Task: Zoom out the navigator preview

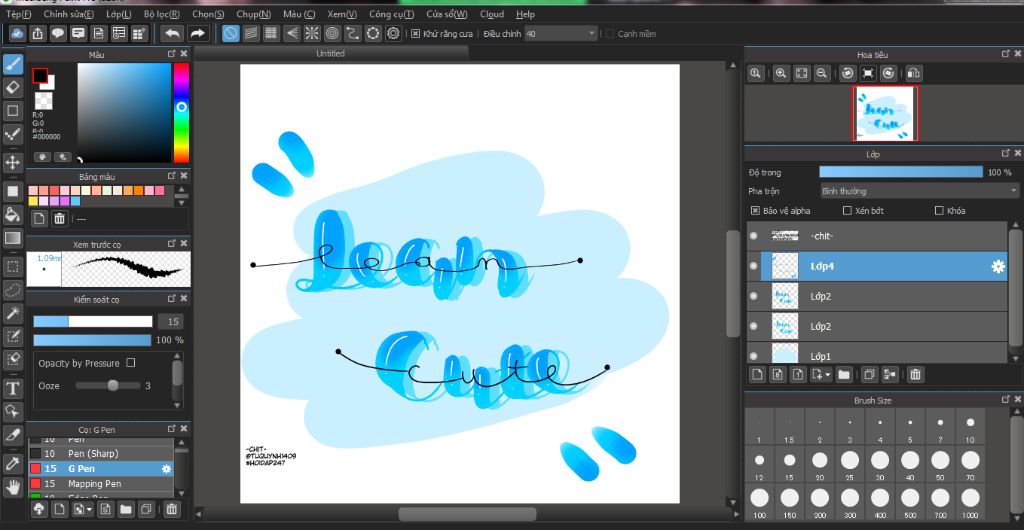Action: point(822,74)
